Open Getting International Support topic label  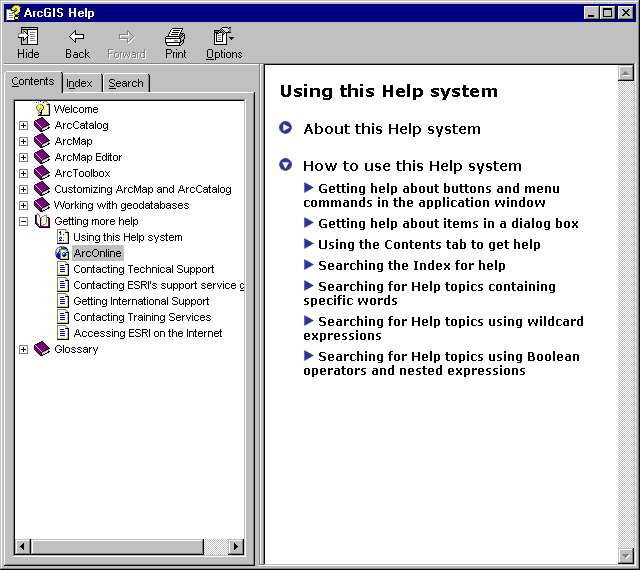(141, 301)
